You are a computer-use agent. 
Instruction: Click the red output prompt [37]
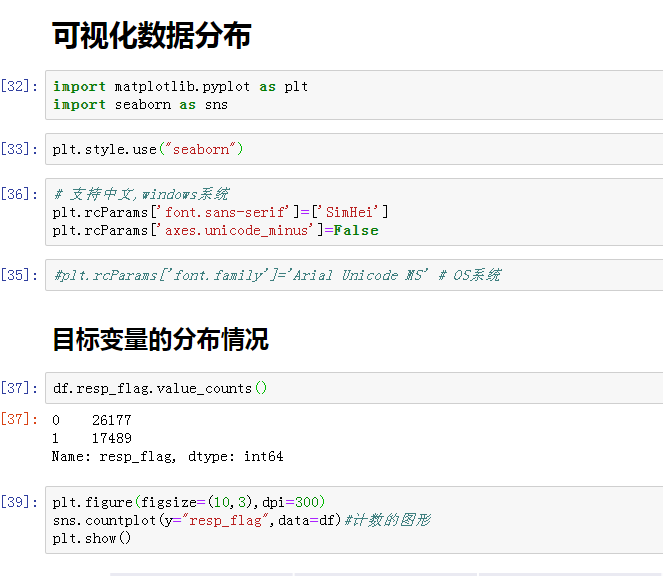coord(20,420)
